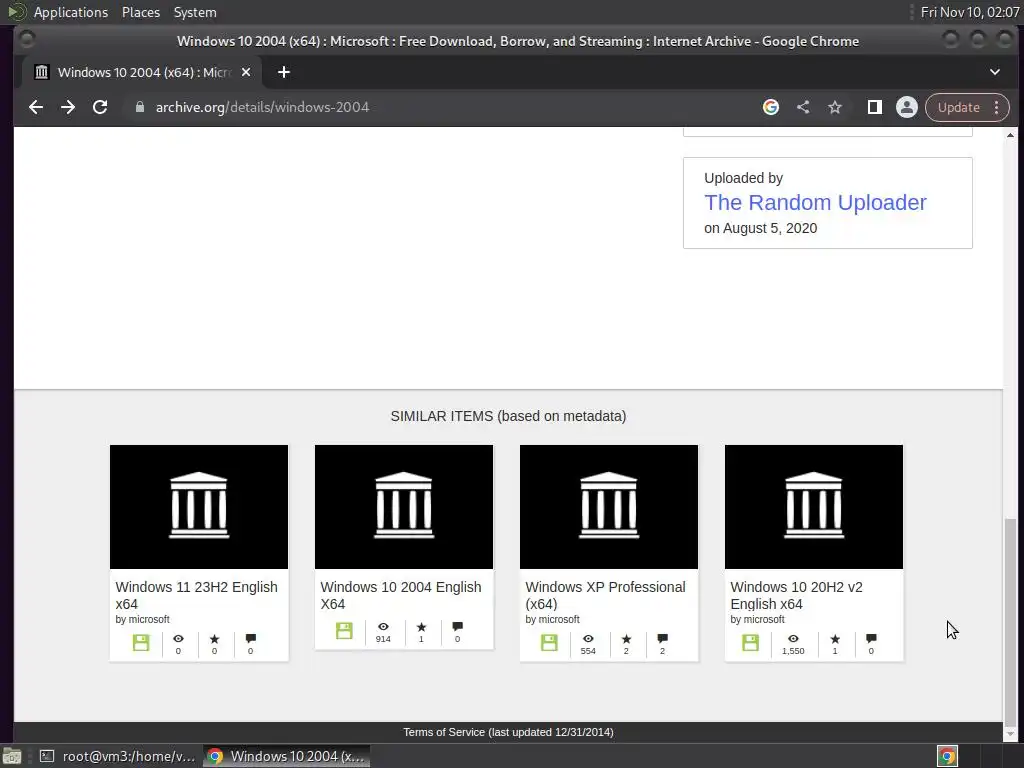Open the Windows 11 23H2 English x64 title
1024x768 pixels.
(x=197, y=595)
